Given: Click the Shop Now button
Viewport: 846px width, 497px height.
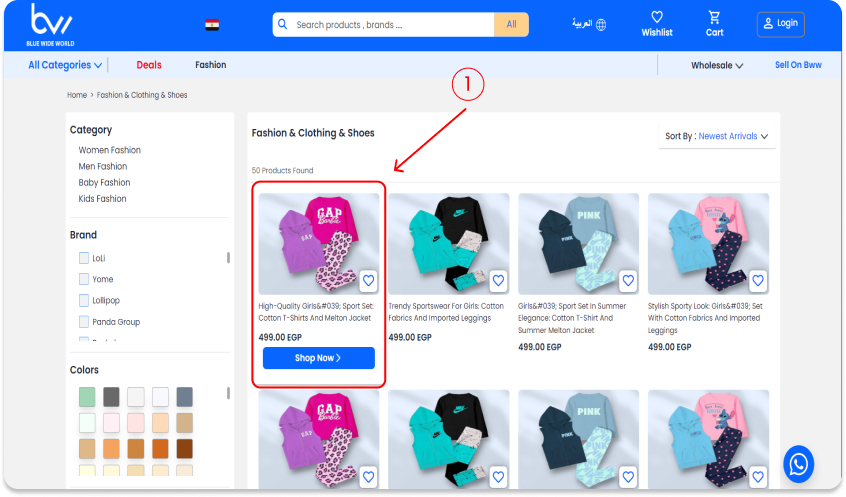Looking at the screenshot, I should click(319, 358).
